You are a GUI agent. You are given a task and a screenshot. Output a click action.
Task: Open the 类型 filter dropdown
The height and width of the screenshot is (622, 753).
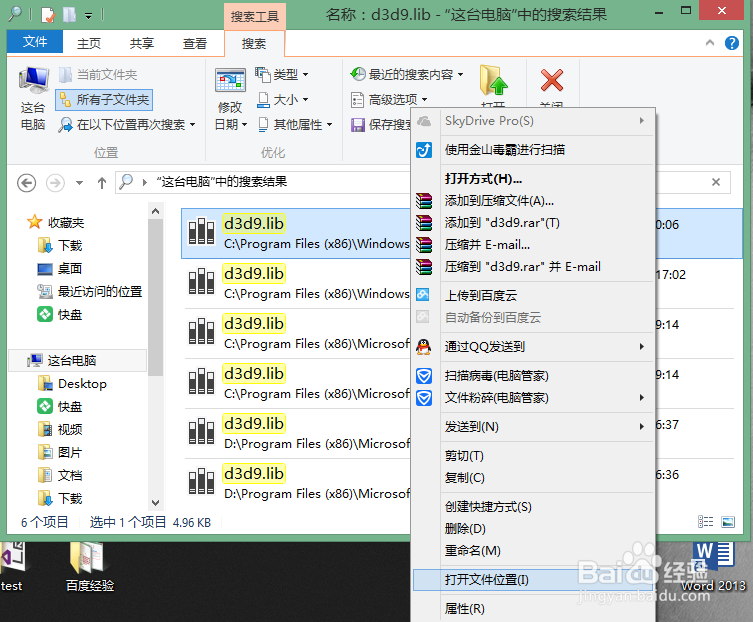(282, 74)
